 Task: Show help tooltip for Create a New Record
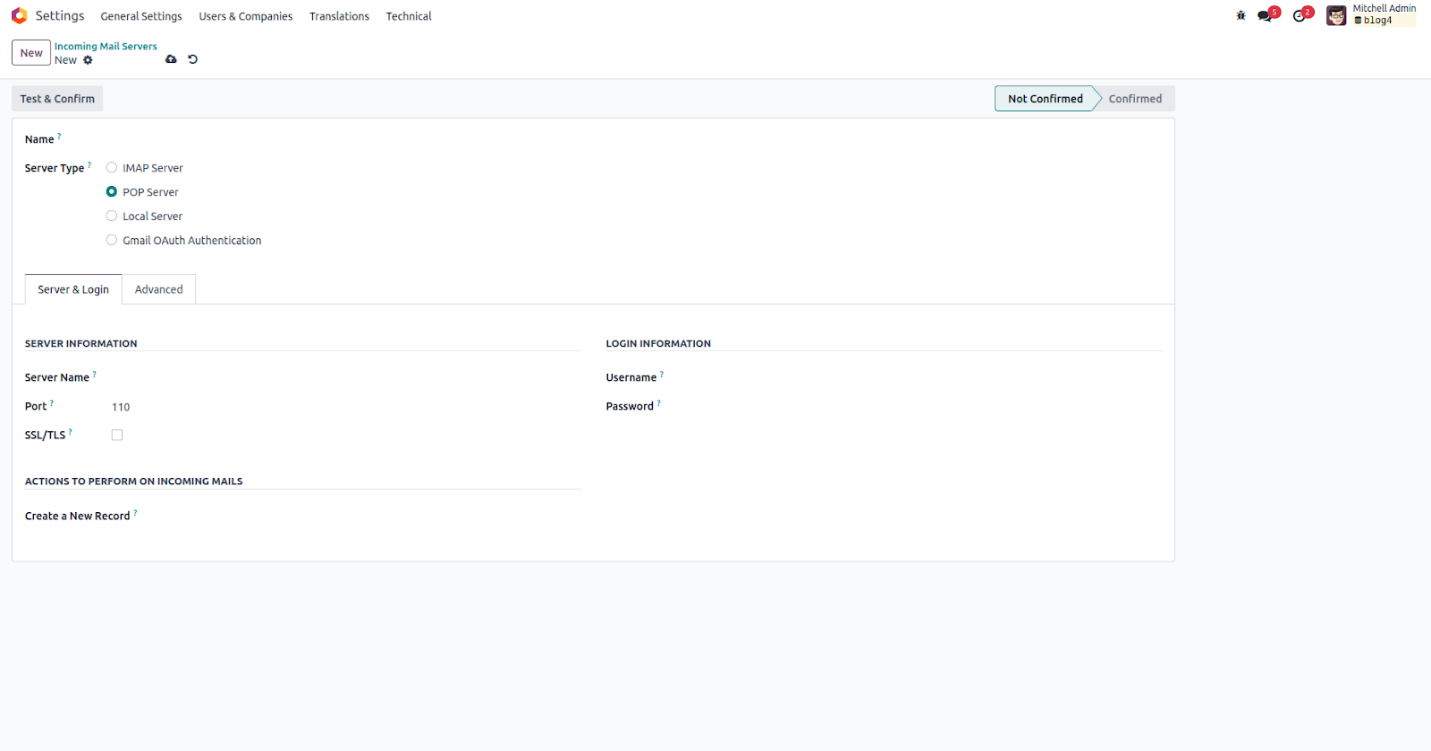coord(135,513)
